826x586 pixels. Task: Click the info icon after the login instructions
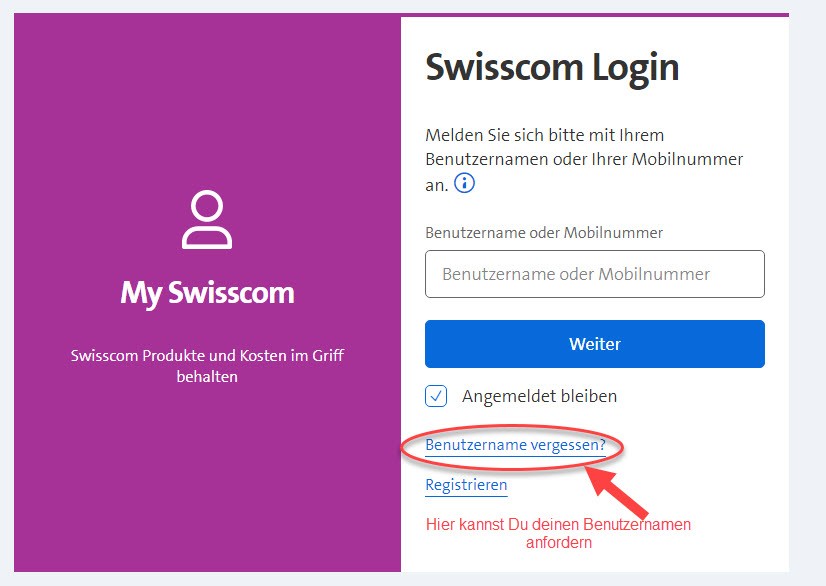click(x=465, y=184)
